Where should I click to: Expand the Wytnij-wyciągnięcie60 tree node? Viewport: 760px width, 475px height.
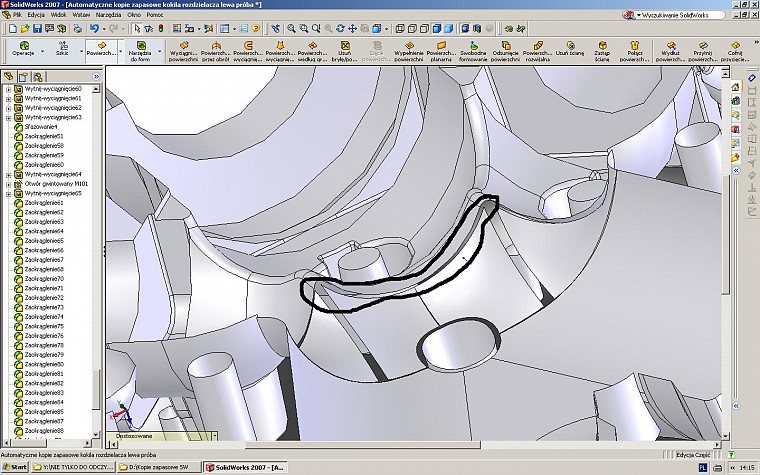(8, 89)
